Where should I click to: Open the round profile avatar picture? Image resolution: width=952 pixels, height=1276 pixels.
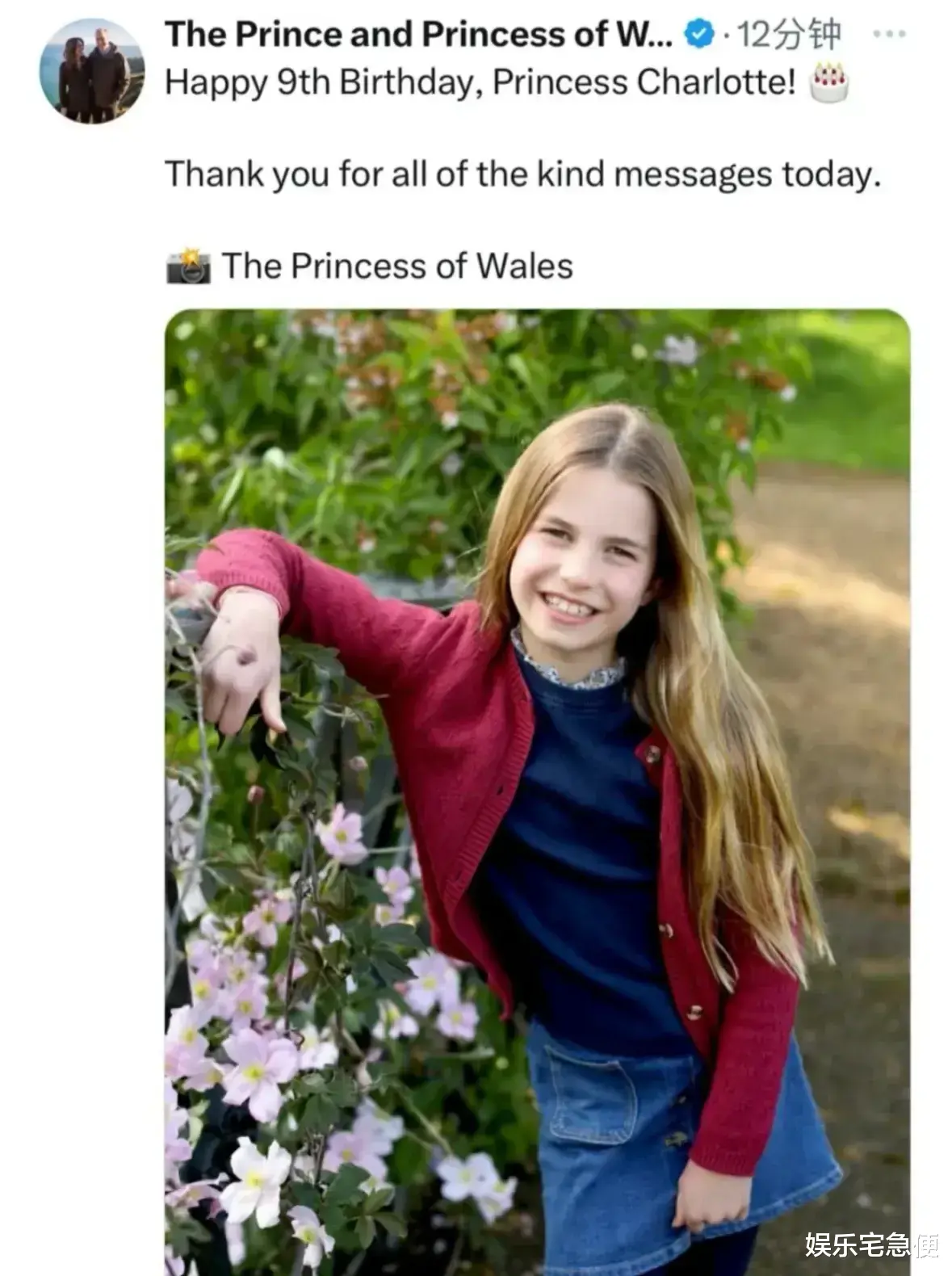point(92,70)
